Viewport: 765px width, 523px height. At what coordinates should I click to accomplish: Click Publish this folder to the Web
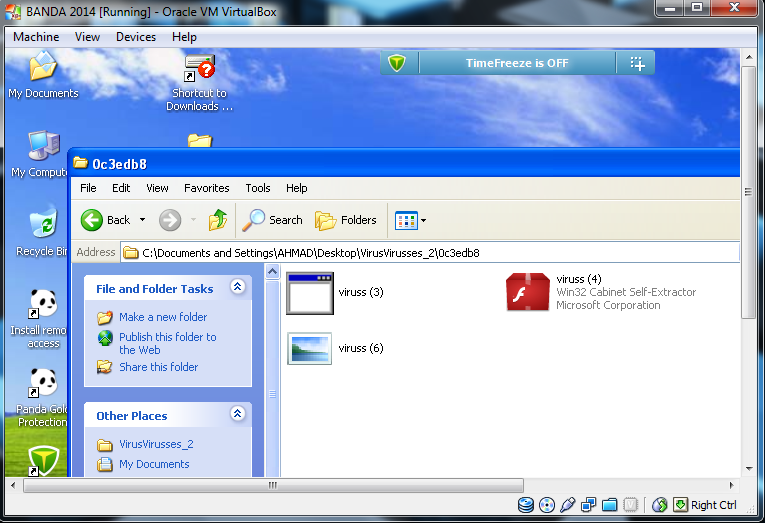pyautogui.click(x=167, y=343)
